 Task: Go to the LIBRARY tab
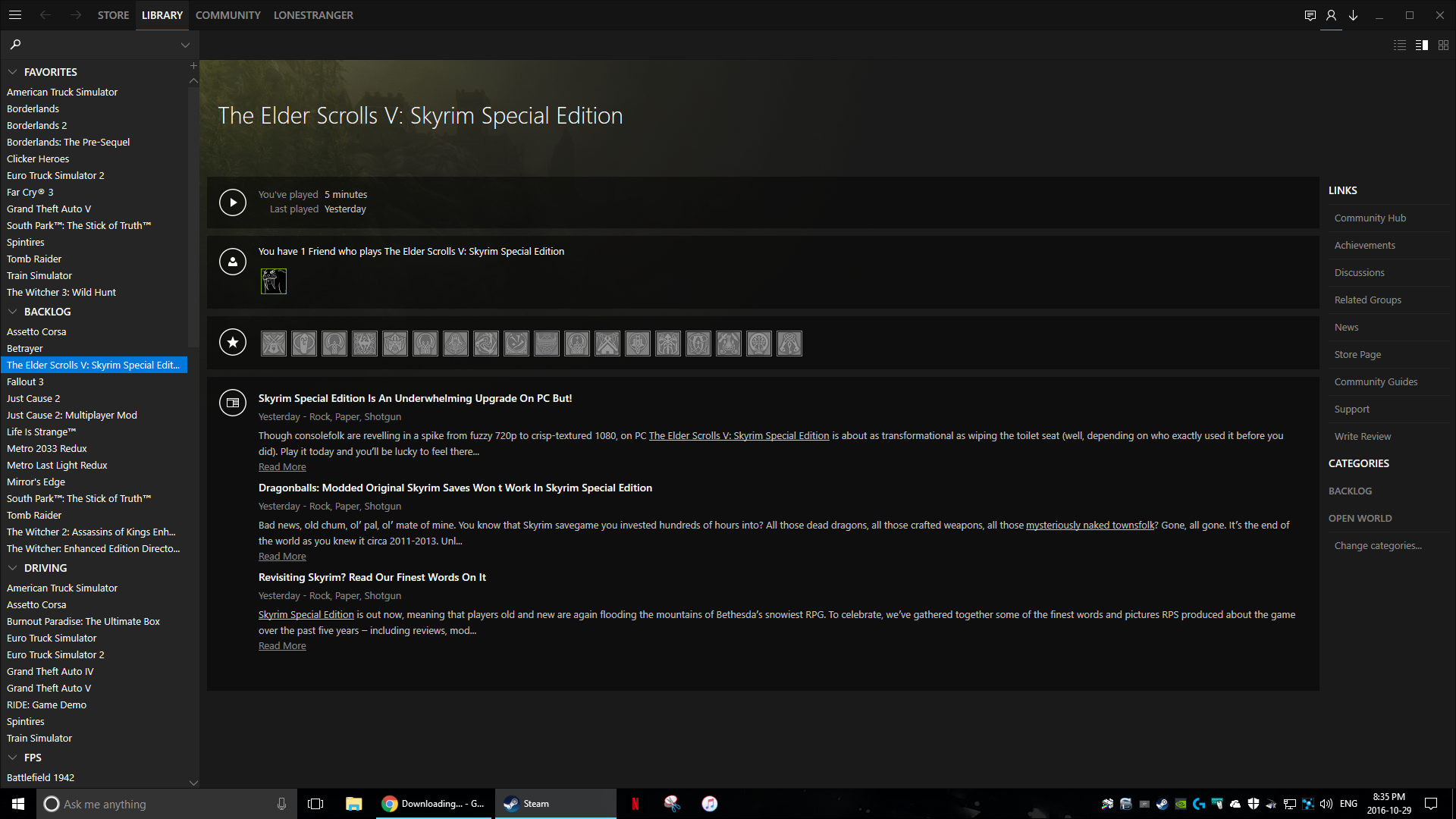(x=162, y=15)
